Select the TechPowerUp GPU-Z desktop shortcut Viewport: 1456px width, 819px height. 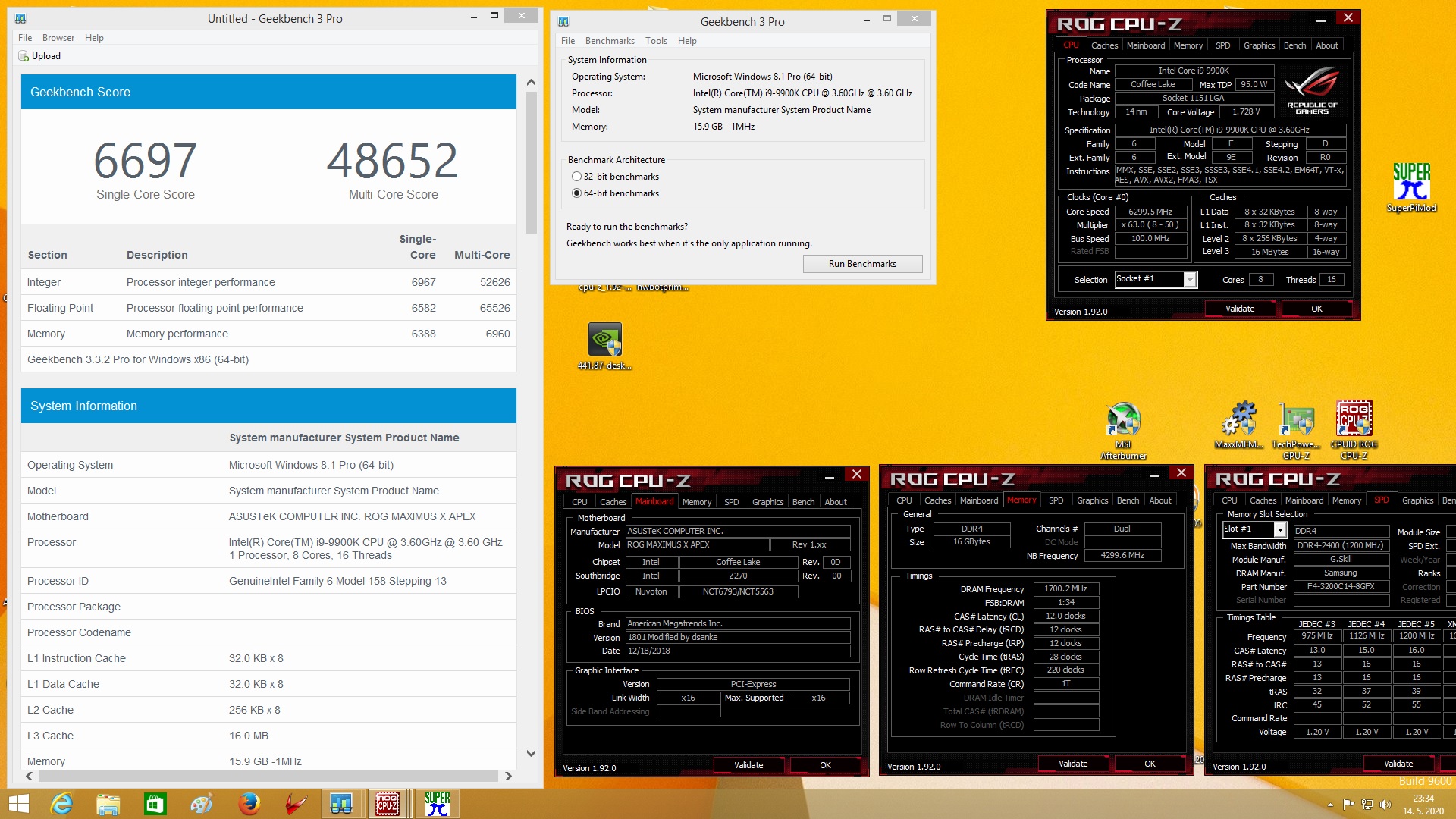[1296, 431]
